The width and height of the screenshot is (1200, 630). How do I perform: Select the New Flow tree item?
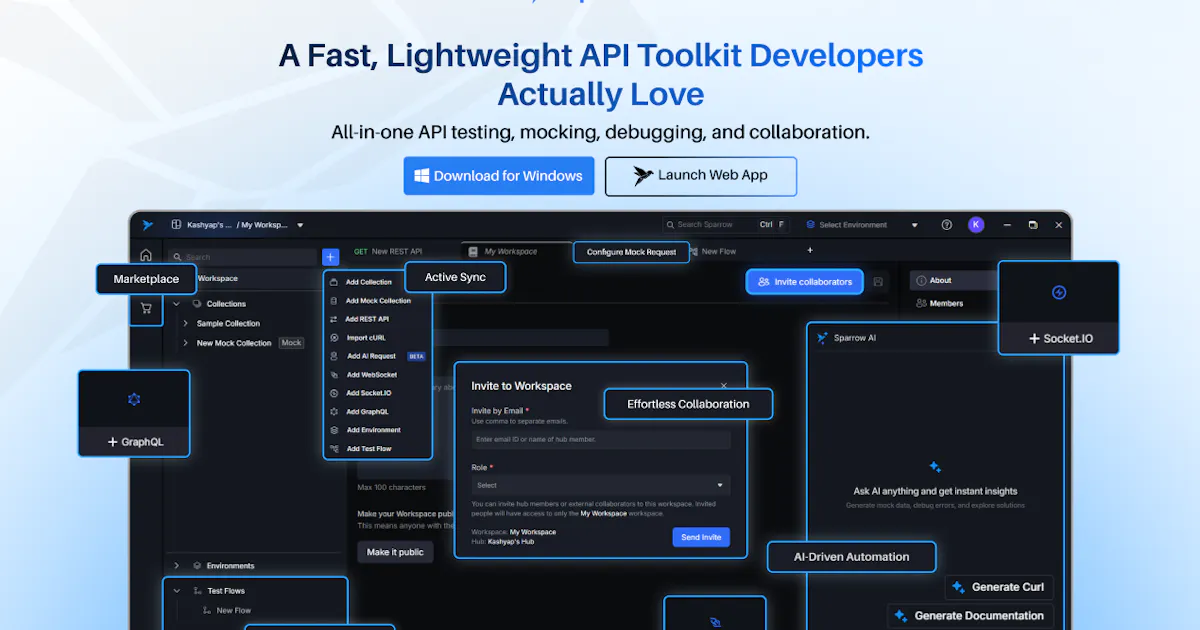click(227, 610)
